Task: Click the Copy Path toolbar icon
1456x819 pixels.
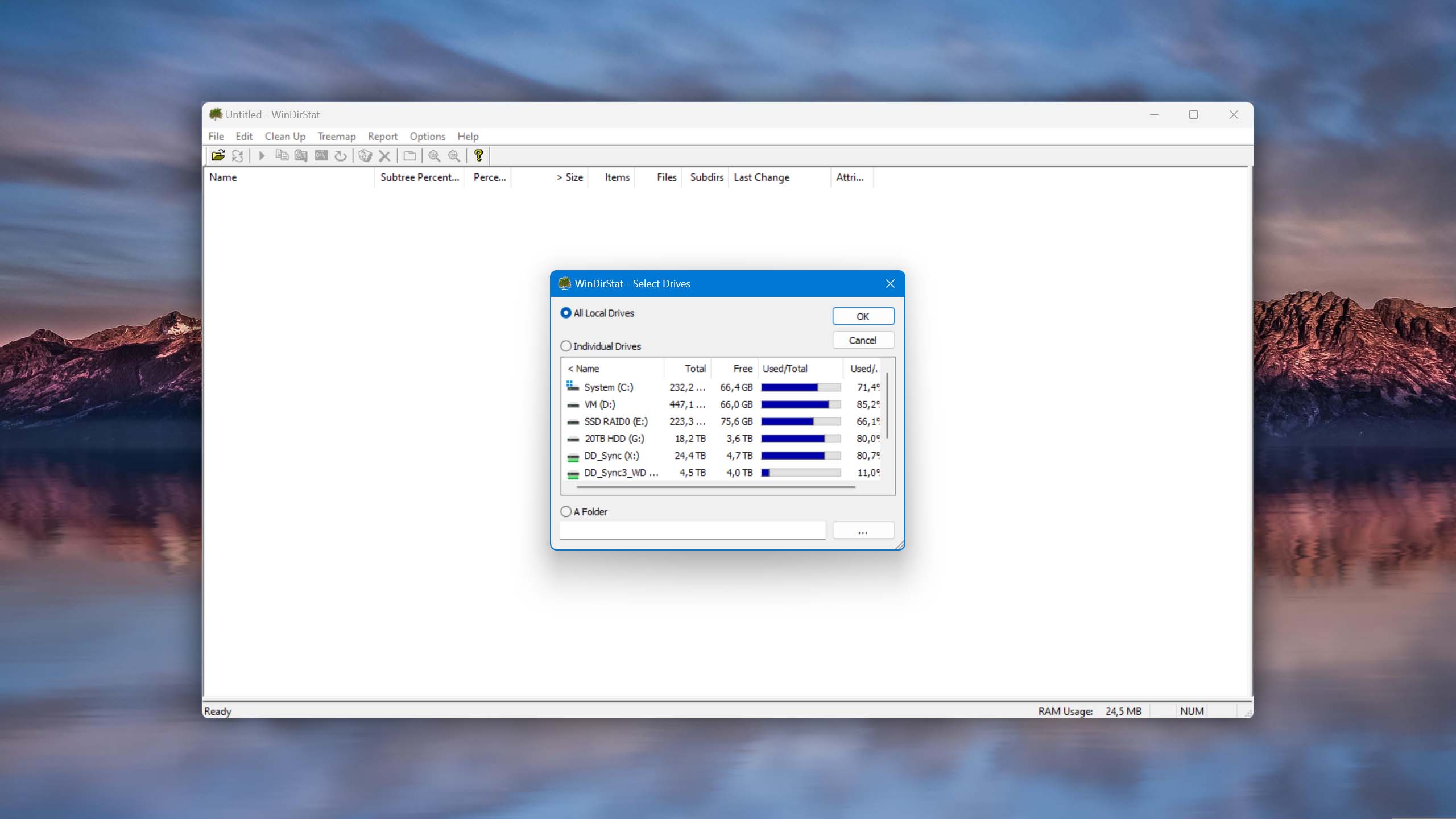Action: point(282,155)
